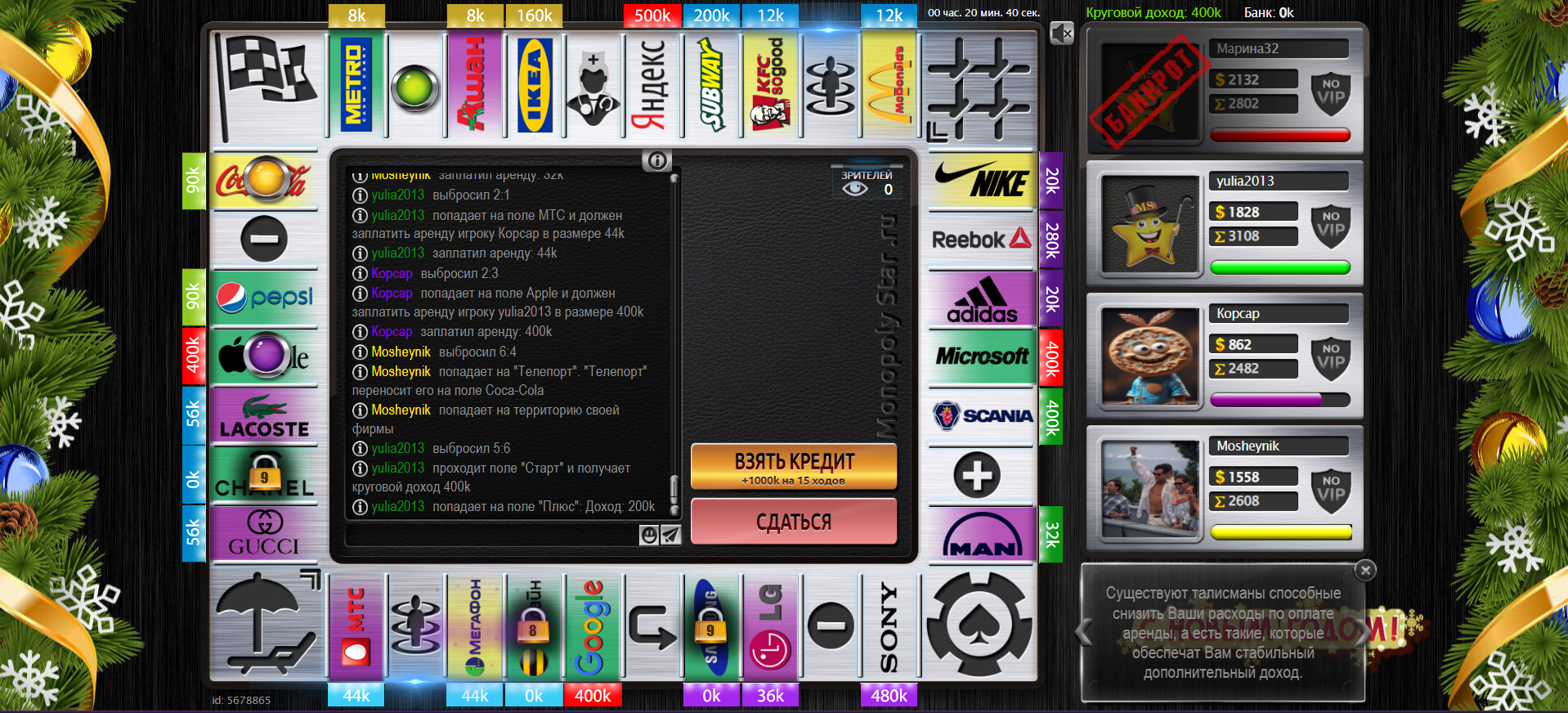Select the Gucci property cell
Viewport: 1568px width, 713px height.
[x=264, y=534]
